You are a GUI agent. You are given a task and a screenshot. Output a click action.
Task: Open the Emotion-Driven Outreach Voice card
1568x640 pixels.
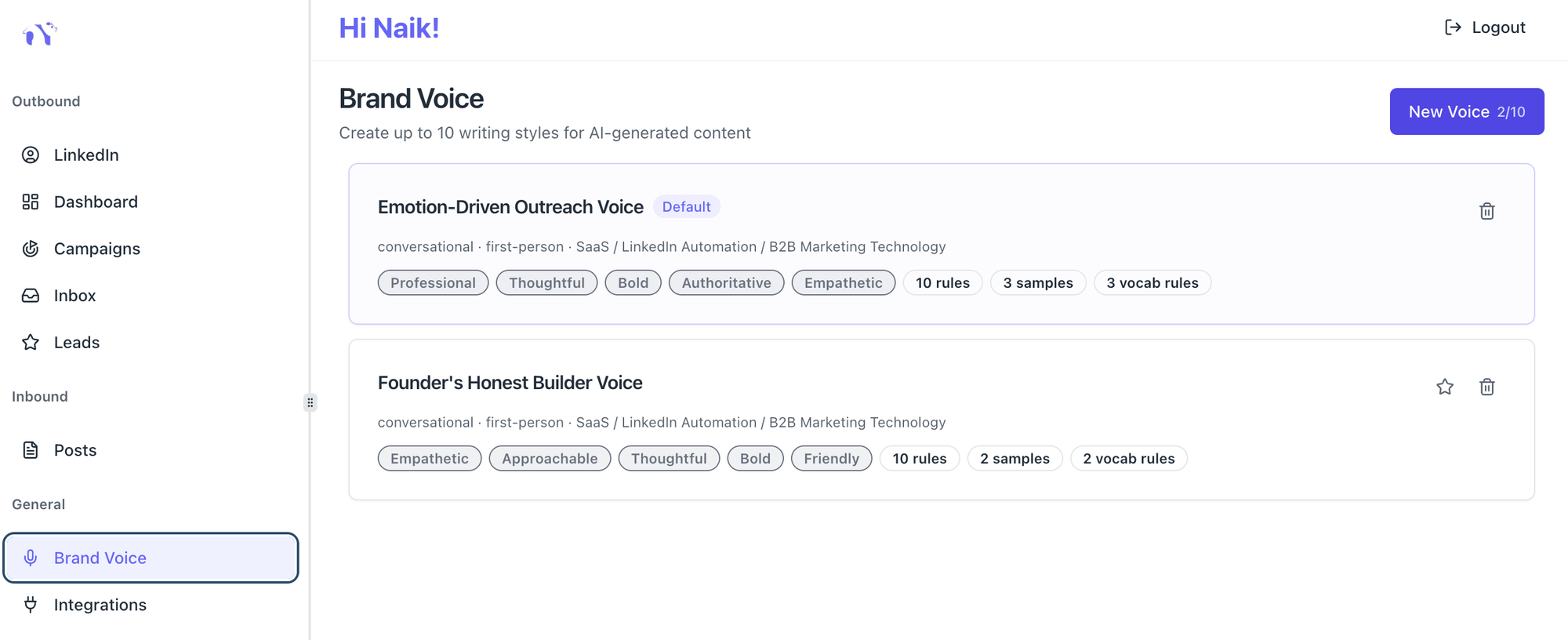pos(510,207)
